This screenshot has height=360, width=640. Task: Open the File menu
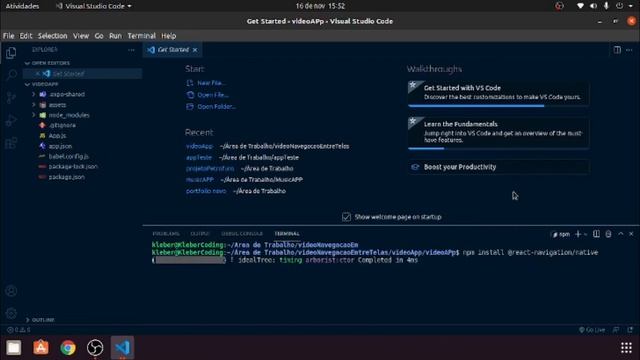click(x=9, y=36)
